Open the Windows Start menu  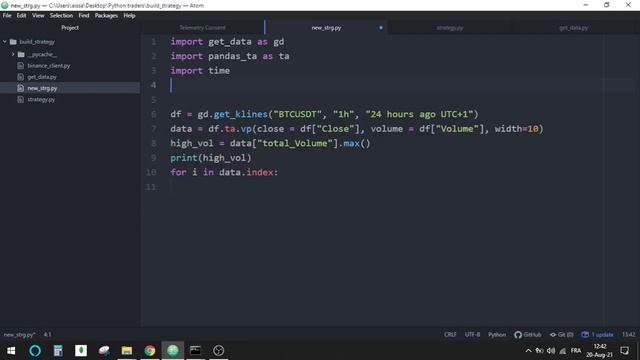(11, 351)
